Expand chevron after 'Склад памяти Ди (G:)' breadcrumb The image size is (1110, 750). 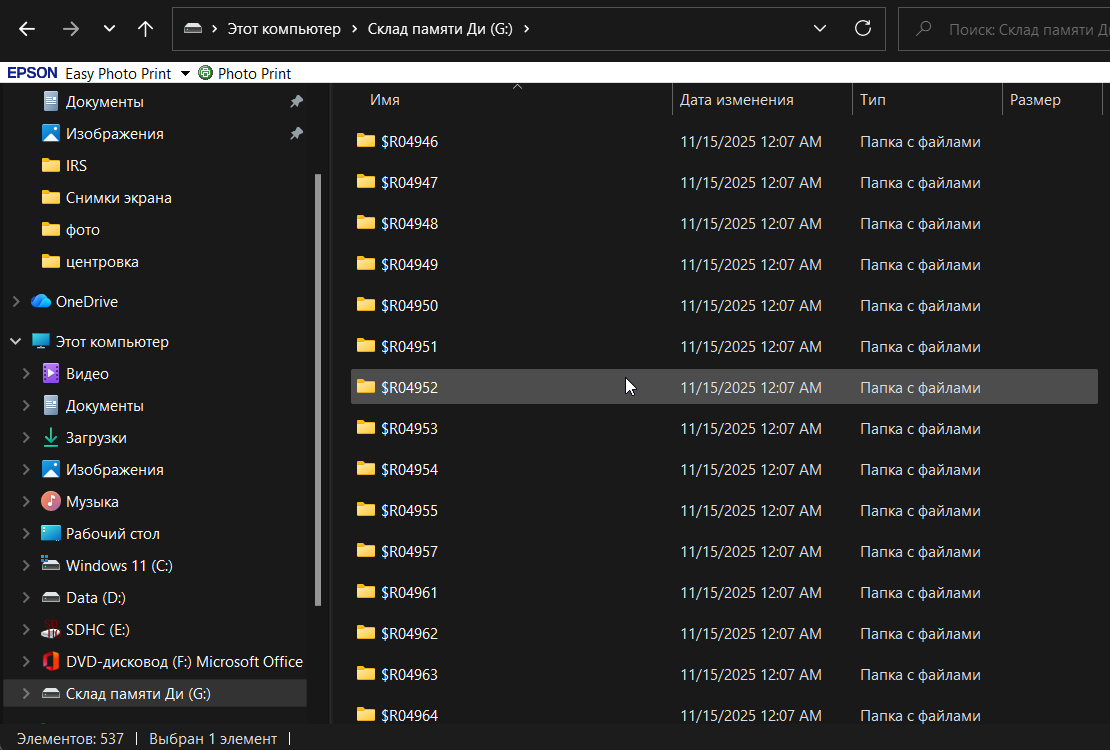pyautogui.click(x=527, y=29)
